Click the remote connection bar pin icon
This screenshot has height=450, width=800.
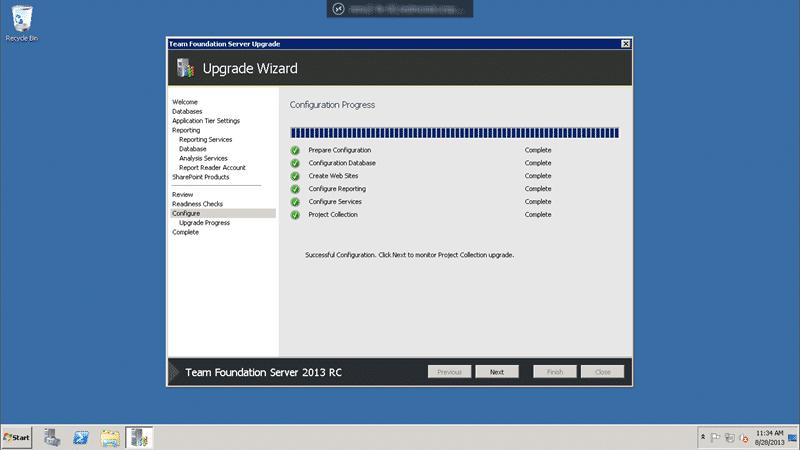pos(338,9)
